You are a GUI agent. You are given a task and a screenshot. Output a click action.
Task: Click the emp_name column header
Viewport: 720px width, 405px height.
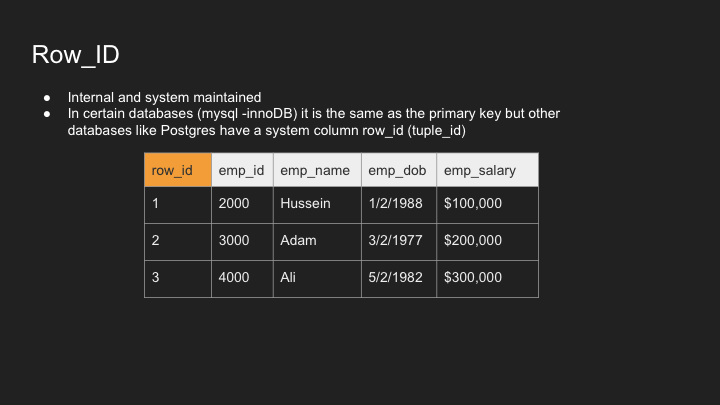pyautogui.click(x=317, y=170)
